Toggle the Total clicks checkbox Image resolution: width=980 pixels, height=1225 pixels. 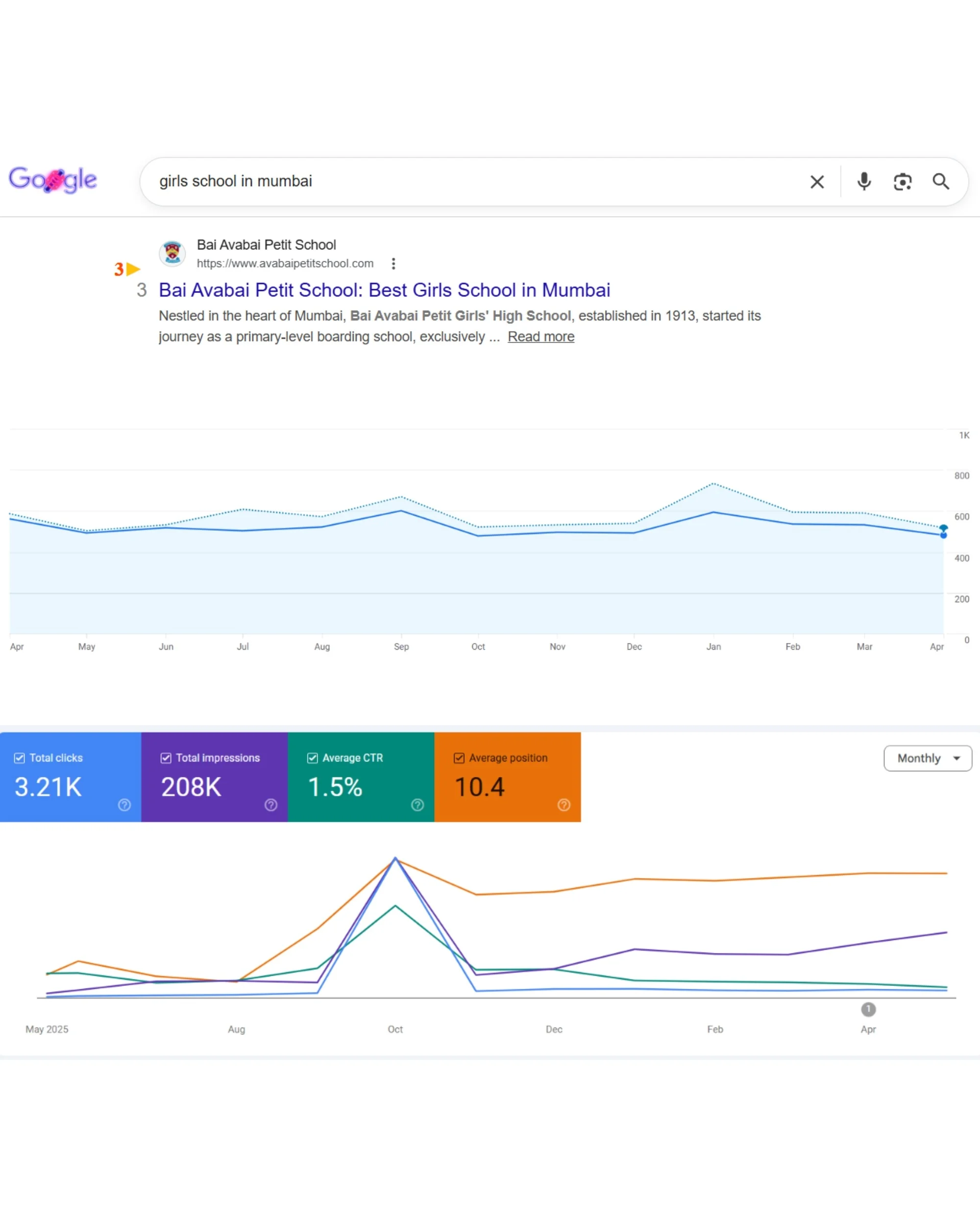[19, 758]
